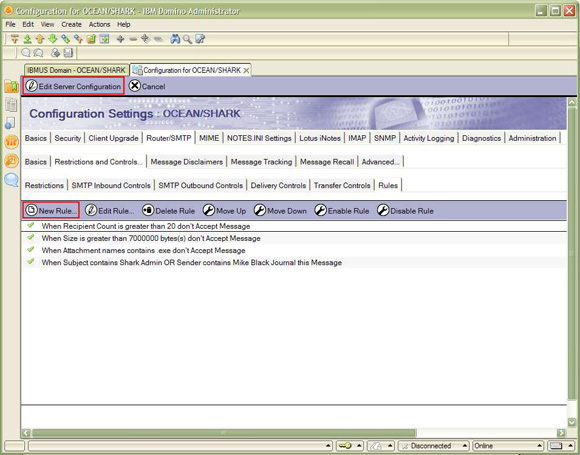Close the Configuration for OCEAN/SHARK tab
Image resolution: width=580 pixels, height=455 pixels.
click(x=246, y=70)
